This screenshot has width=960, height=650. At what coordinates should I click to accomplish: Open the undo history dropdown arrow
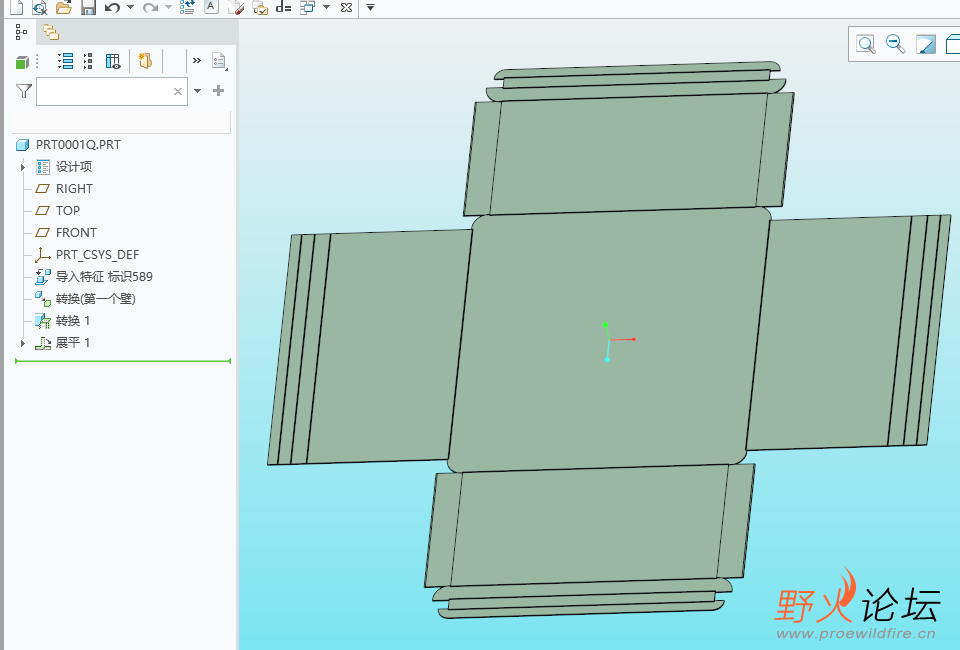(x=130, y=7)
